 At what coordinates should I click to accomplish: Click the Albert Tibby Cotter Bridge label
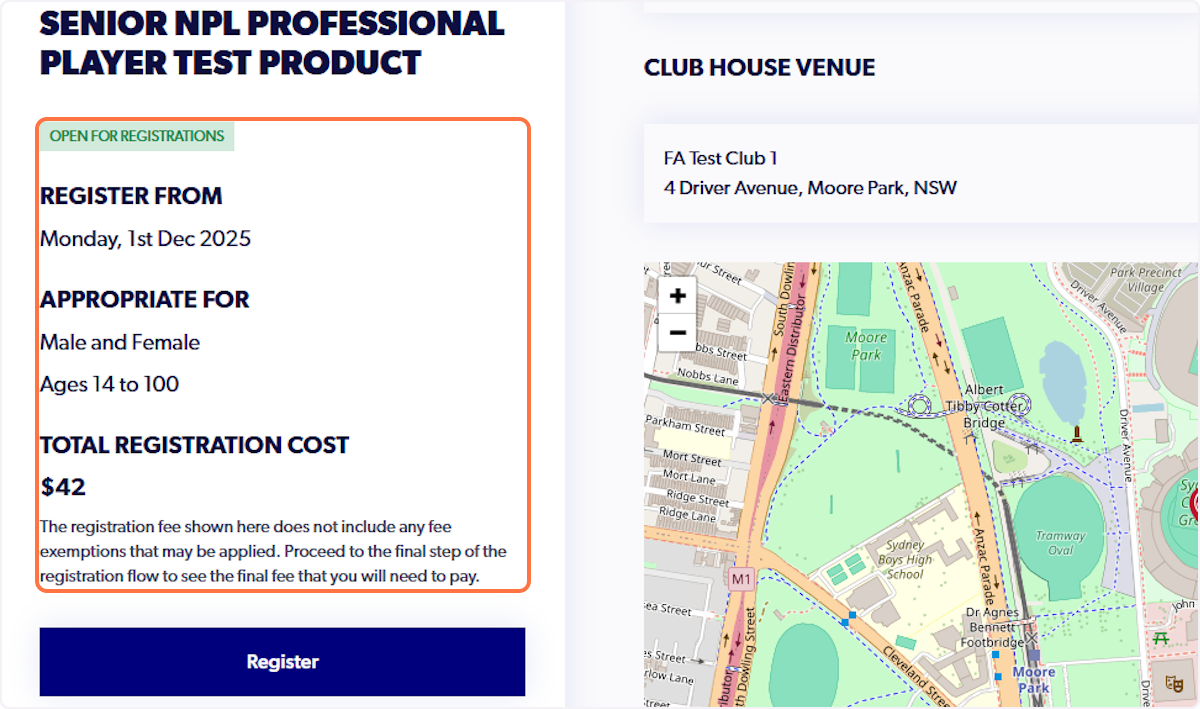tap(985, 405)
